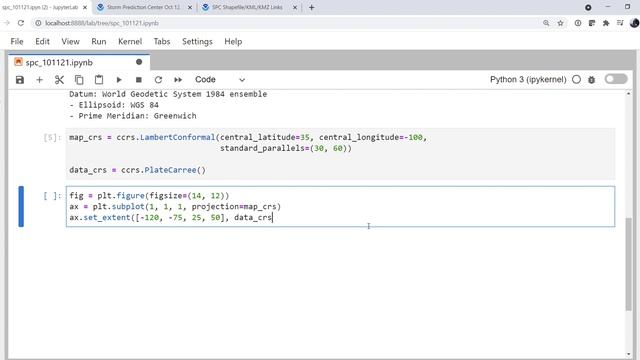640x360 pixels.
Task: Click the notebook vertical scrollbar thumb
Action: point(629,264)
